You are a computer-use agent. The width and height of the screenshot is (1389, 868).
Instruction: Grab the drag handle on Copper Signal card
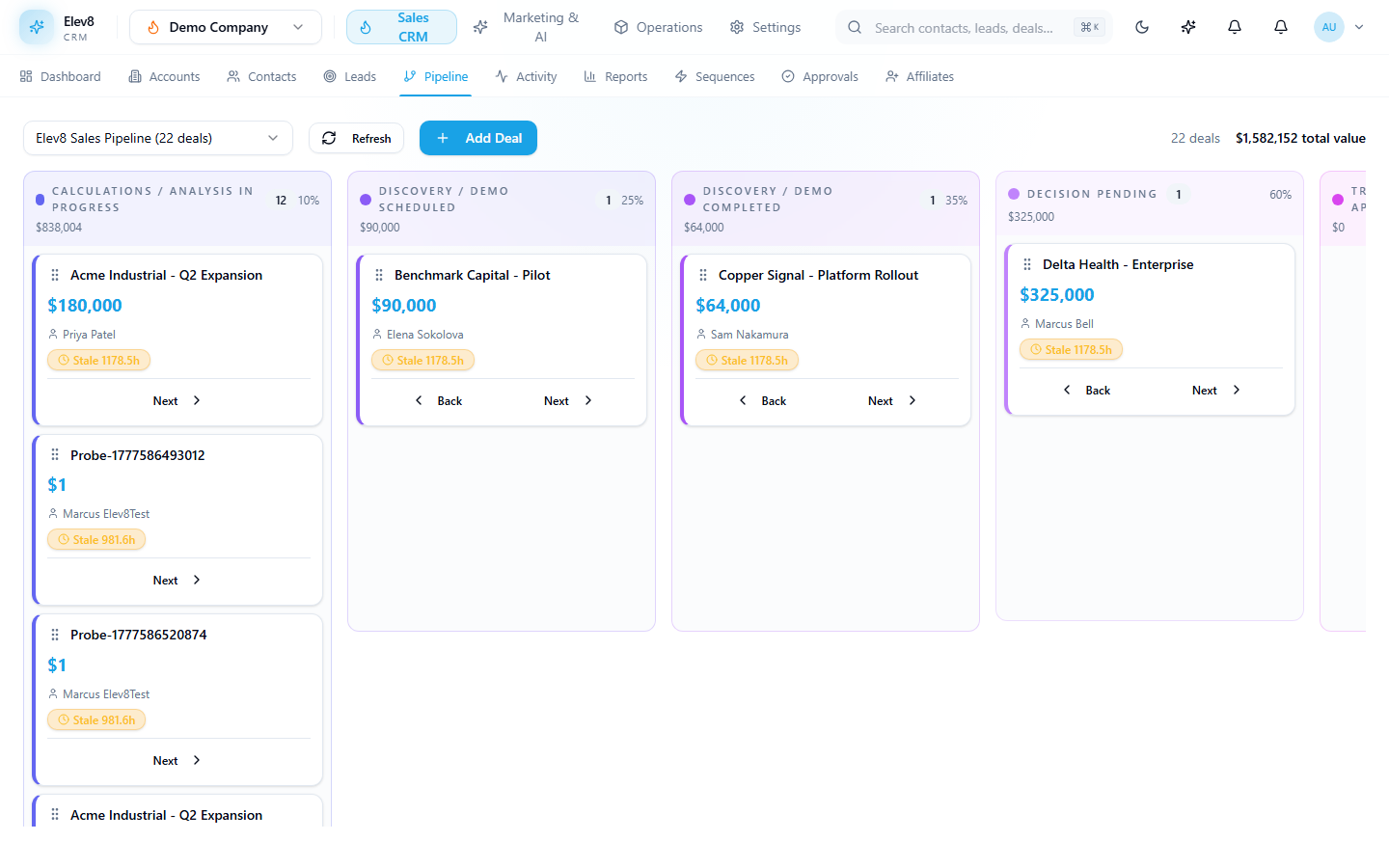[703, 275]
